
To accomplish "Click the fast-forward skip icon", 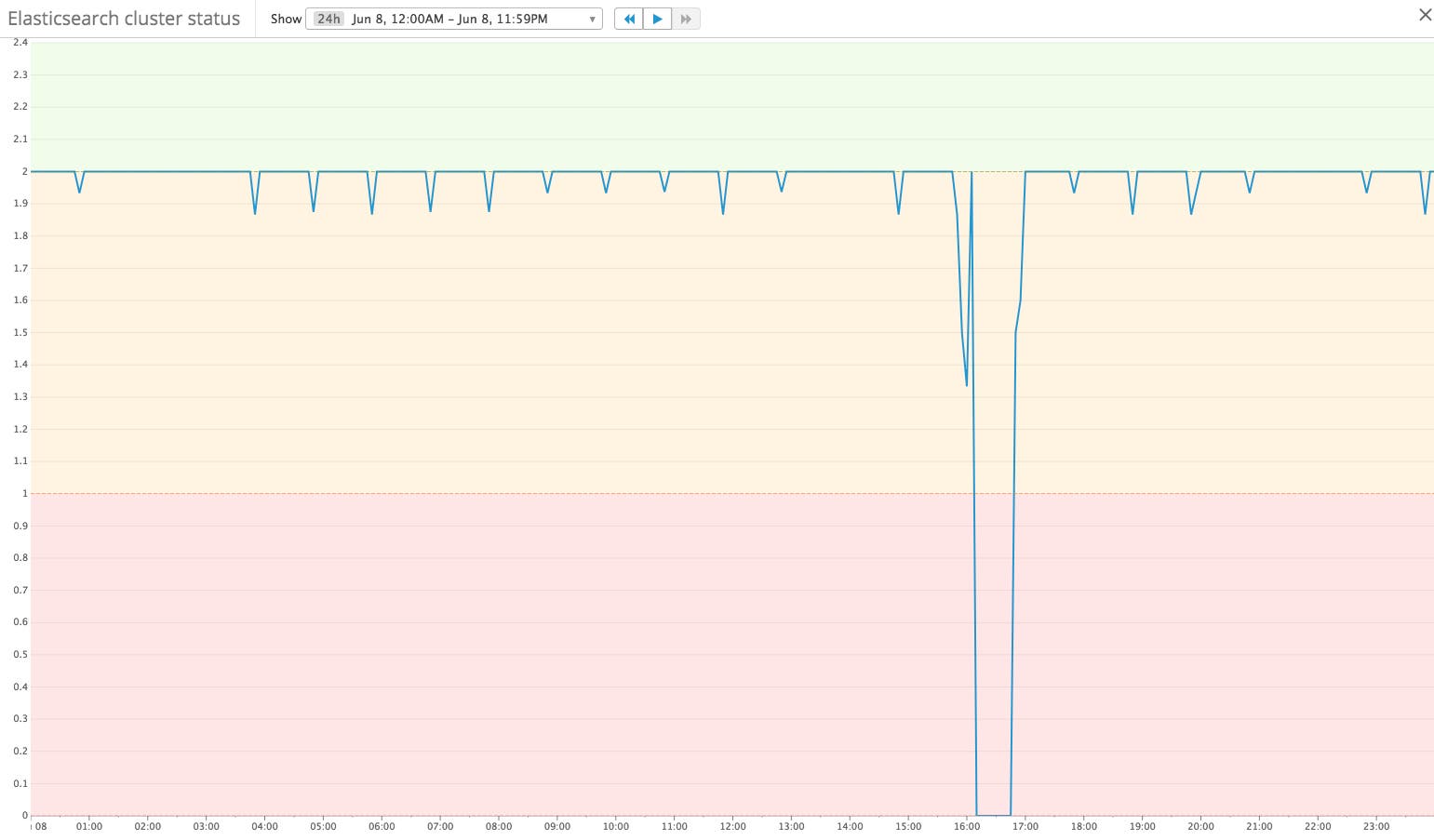I will tap(686, 18).
